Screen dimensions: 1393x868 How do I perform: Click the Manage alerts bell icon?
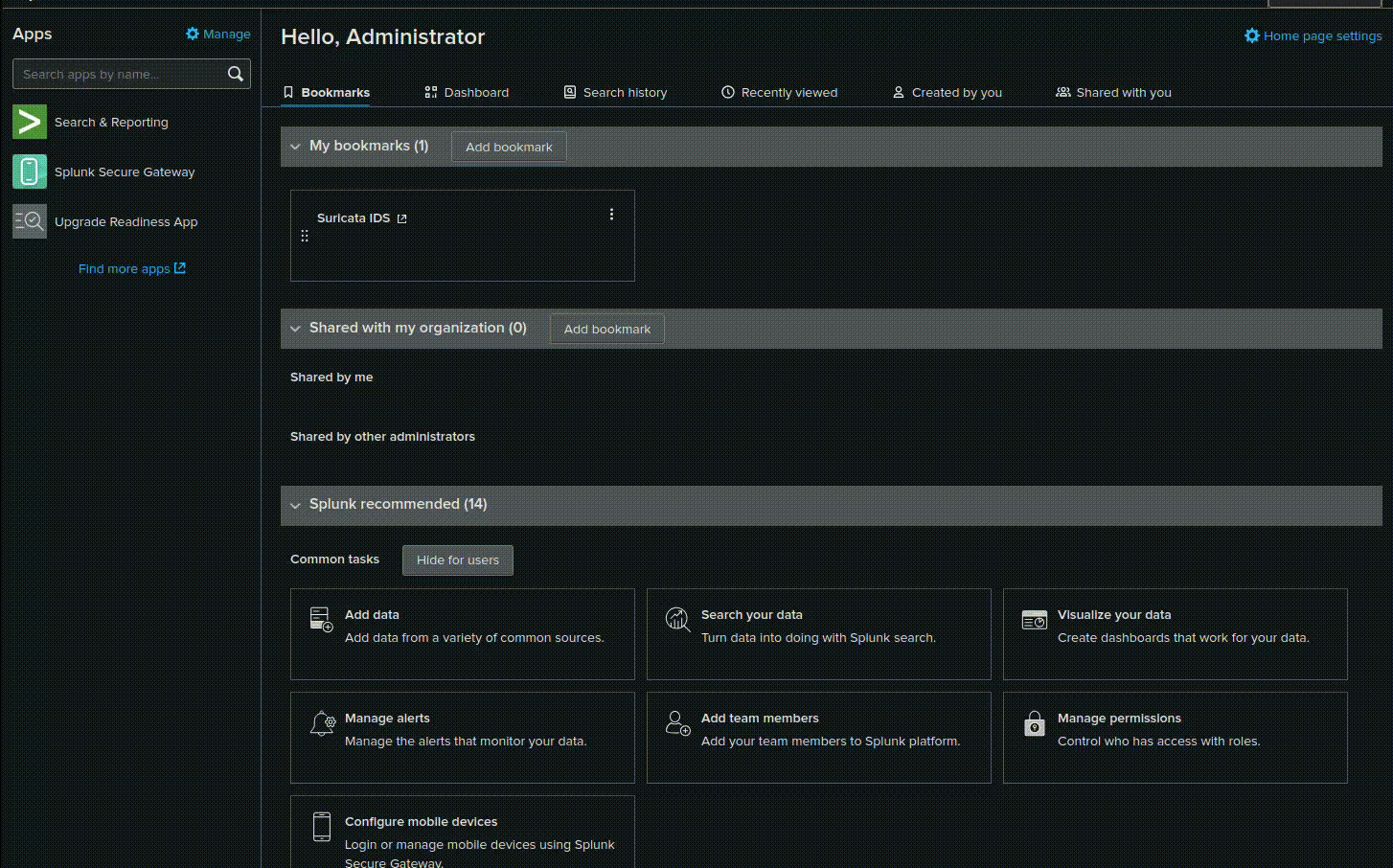pyautogui.click(x=322, y=723)
